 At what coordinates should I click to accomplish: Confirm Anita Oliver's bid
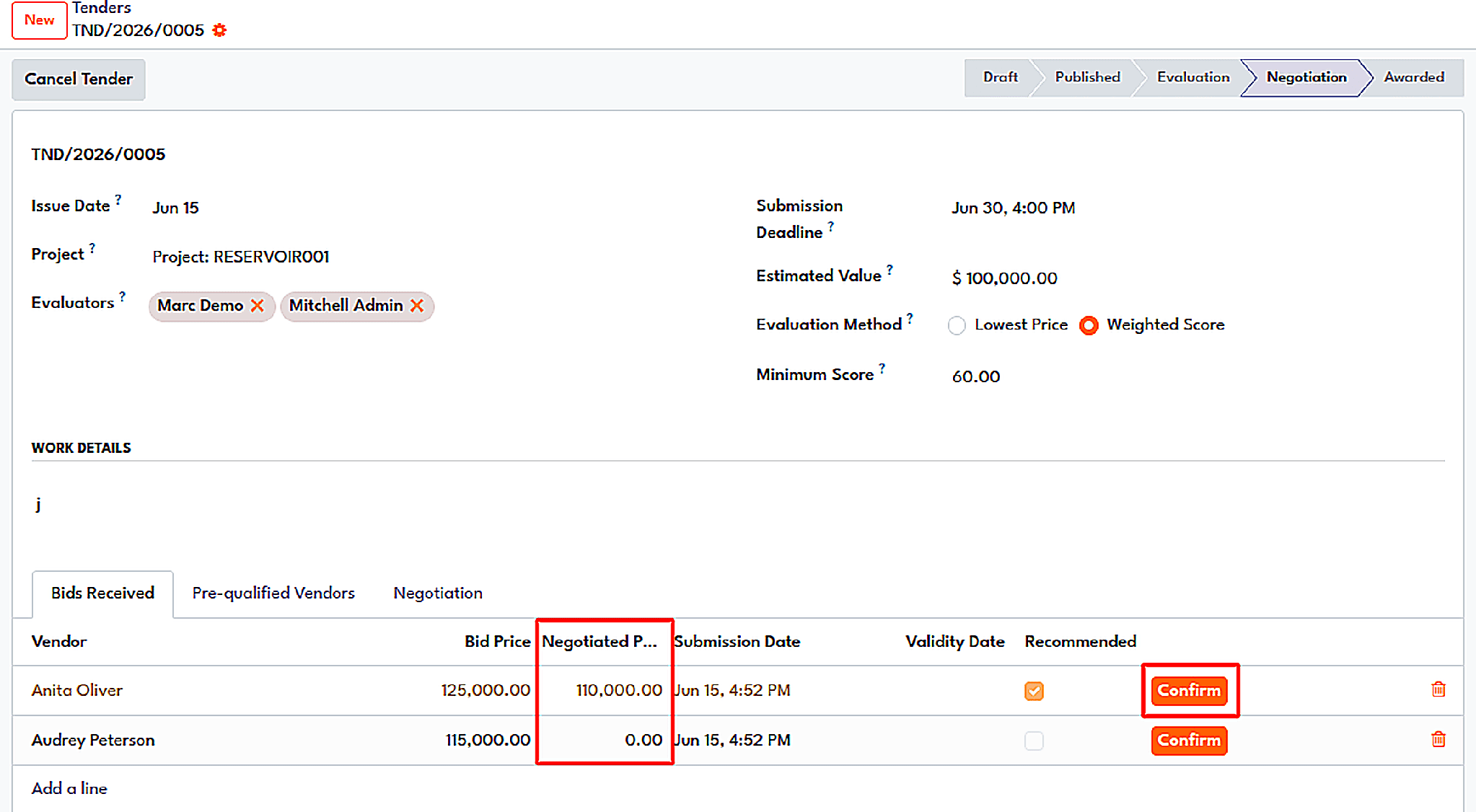point(1189,691)
